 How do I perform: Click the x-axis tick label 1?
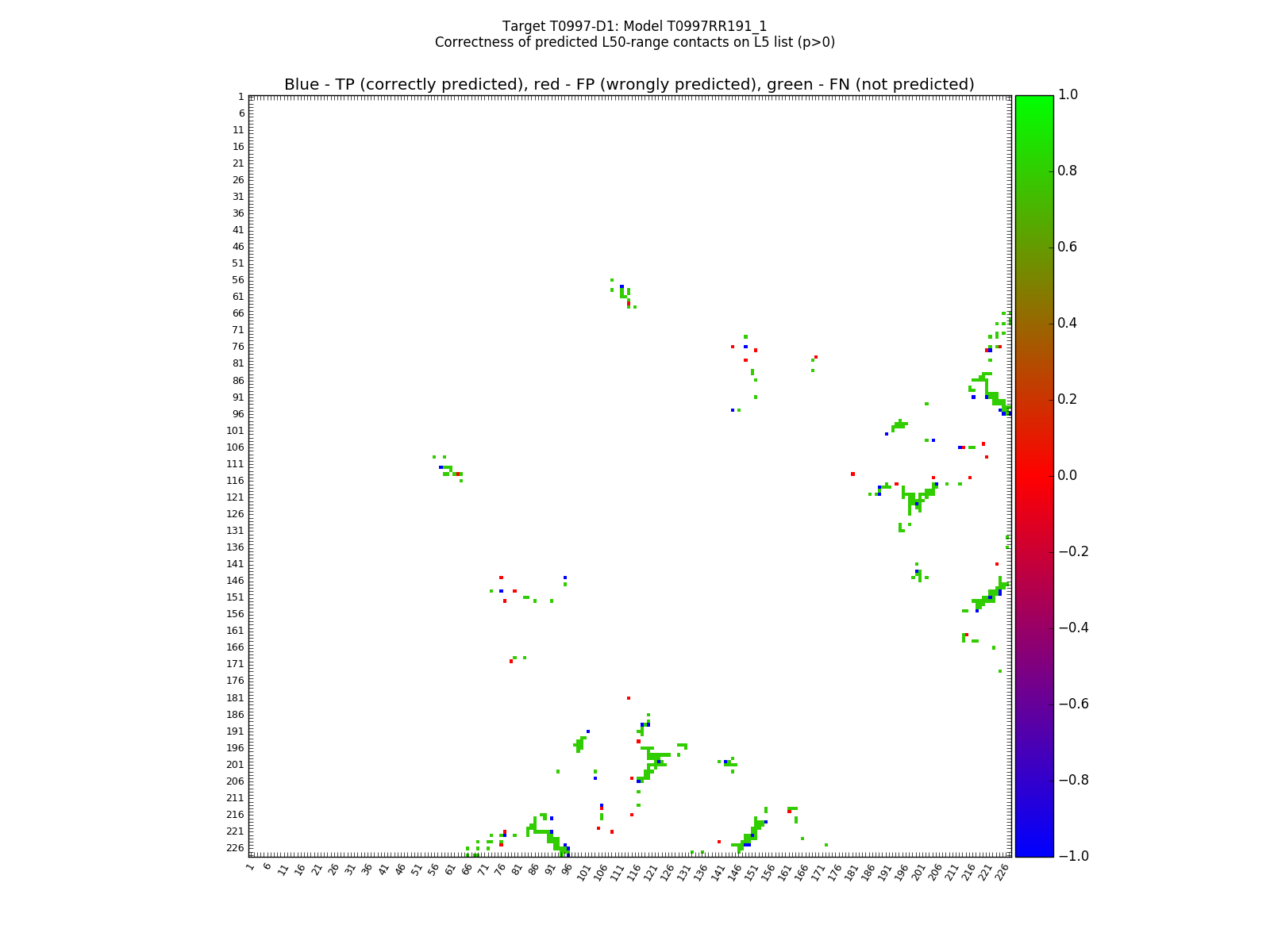pyautogui.click(x=250, y=867)
